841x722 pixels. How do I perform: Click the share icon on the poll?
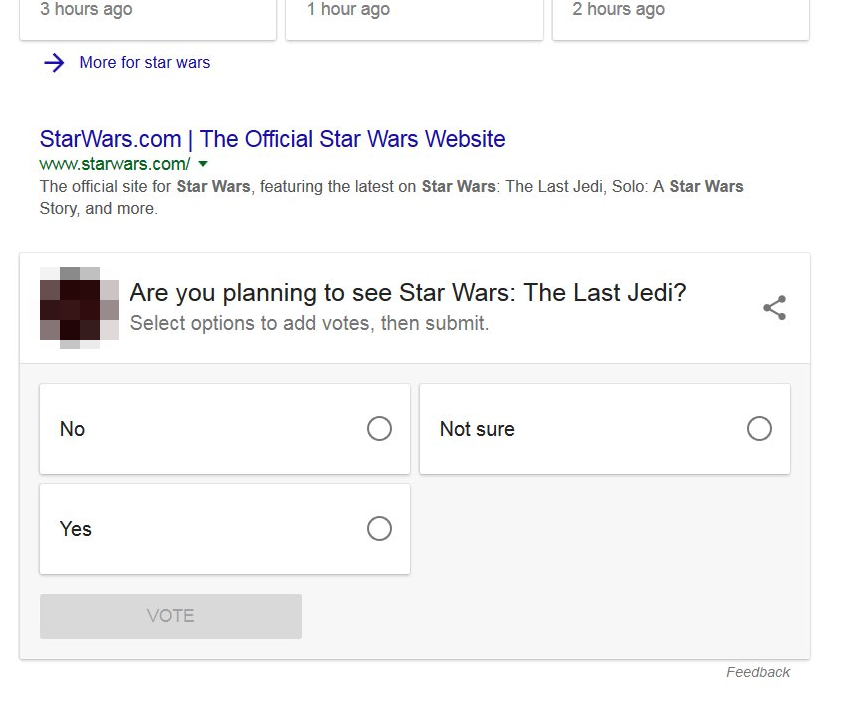[x=774, y=308]
